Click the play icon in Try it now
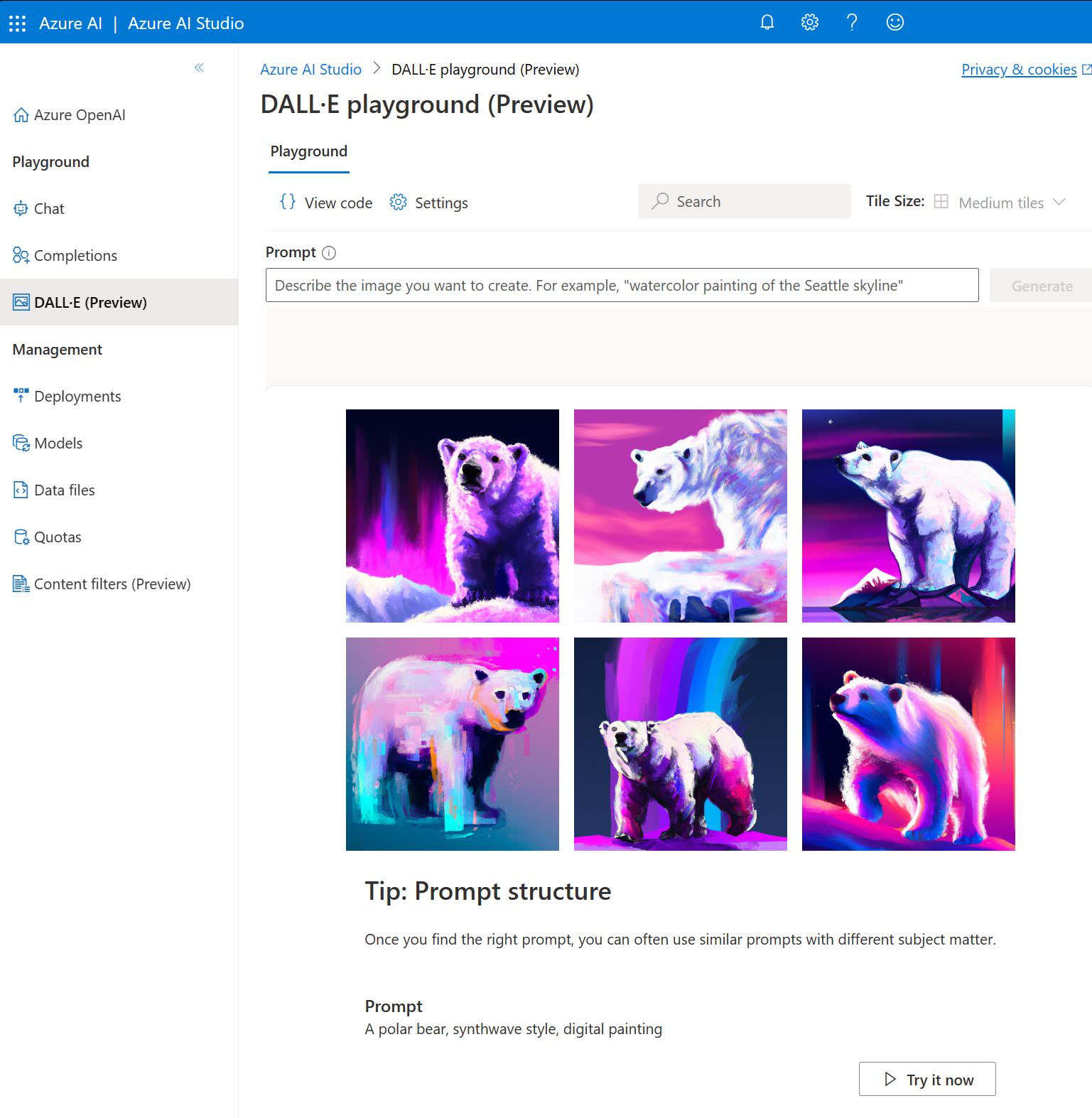 890,1080
